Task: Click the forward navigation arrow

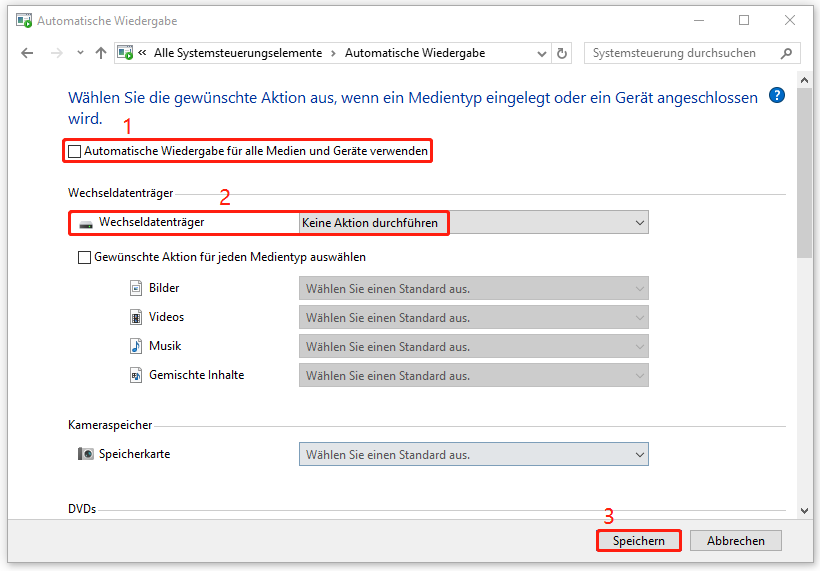Action: coord(56,53)
